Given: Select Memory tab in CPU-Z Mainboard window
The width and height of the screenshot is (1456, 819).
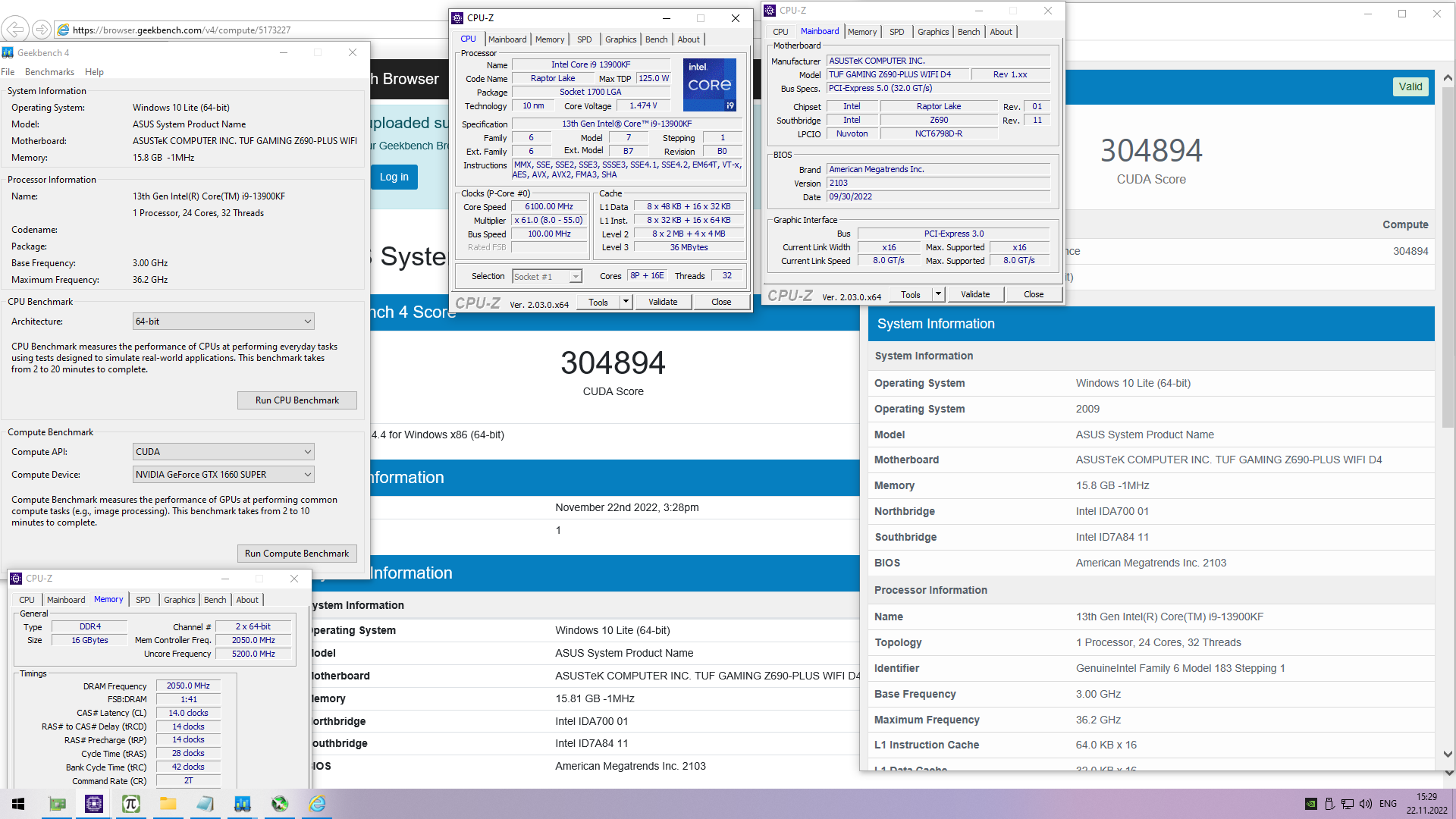Looking at the screenshot, I should 862,32.
